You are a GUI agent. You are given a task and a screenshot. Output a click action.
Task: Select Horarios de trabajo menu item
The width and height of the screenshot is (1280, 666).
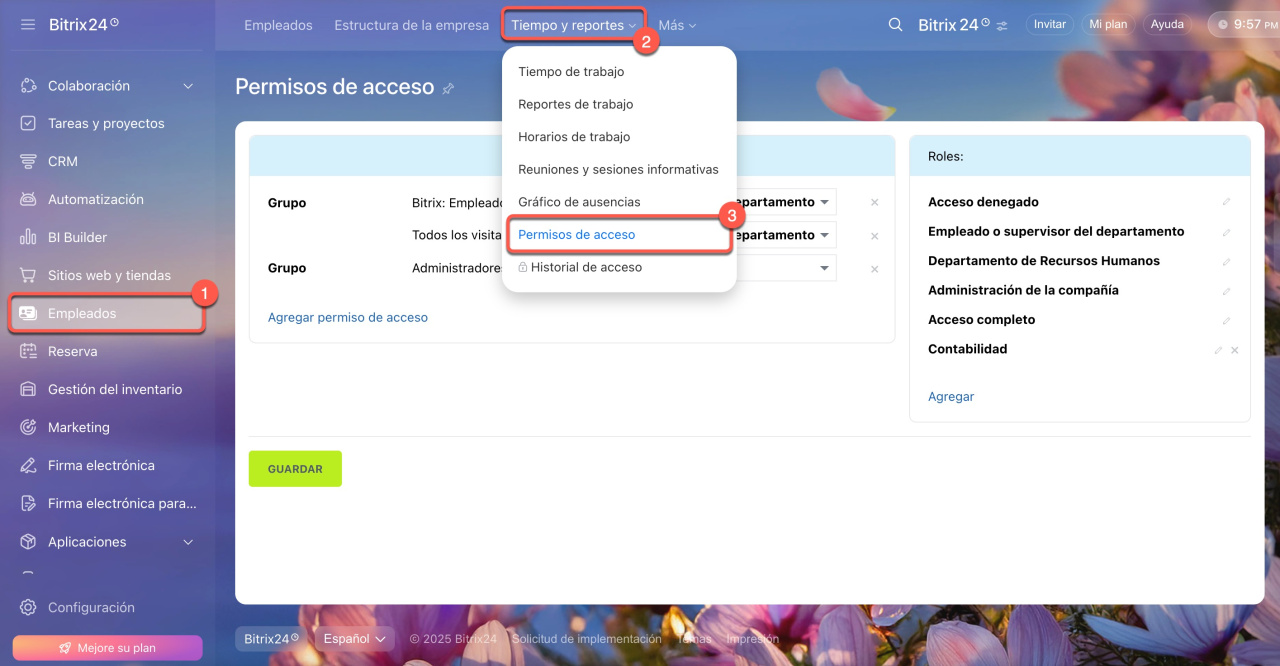tap(574, 137)
